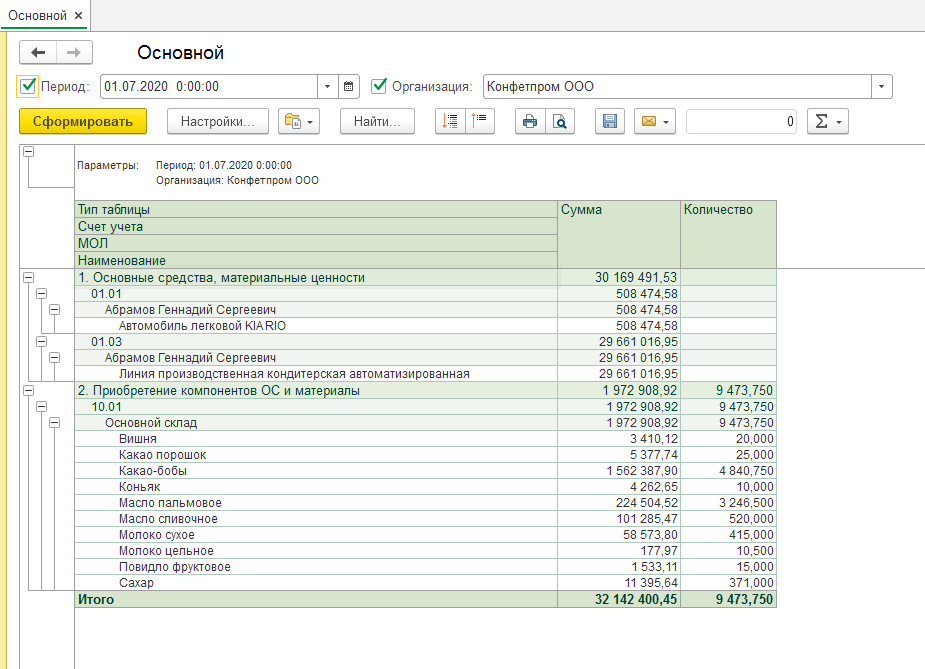Print the report with printer icon
This screenshot has width=925, height=669.
tap(530, 122)
